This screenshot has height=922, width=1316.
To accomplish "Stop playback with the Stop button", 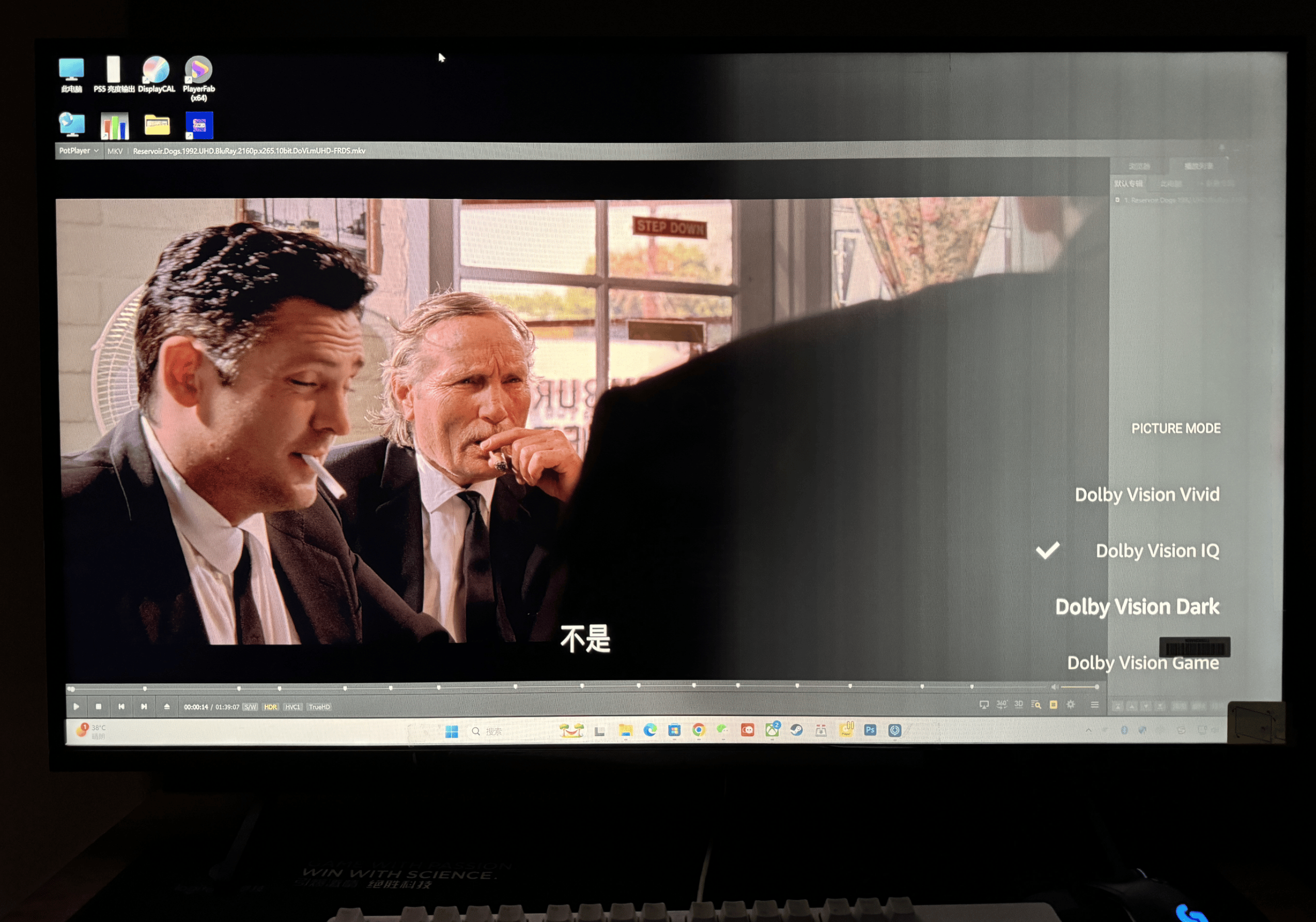I will (99, 706).
